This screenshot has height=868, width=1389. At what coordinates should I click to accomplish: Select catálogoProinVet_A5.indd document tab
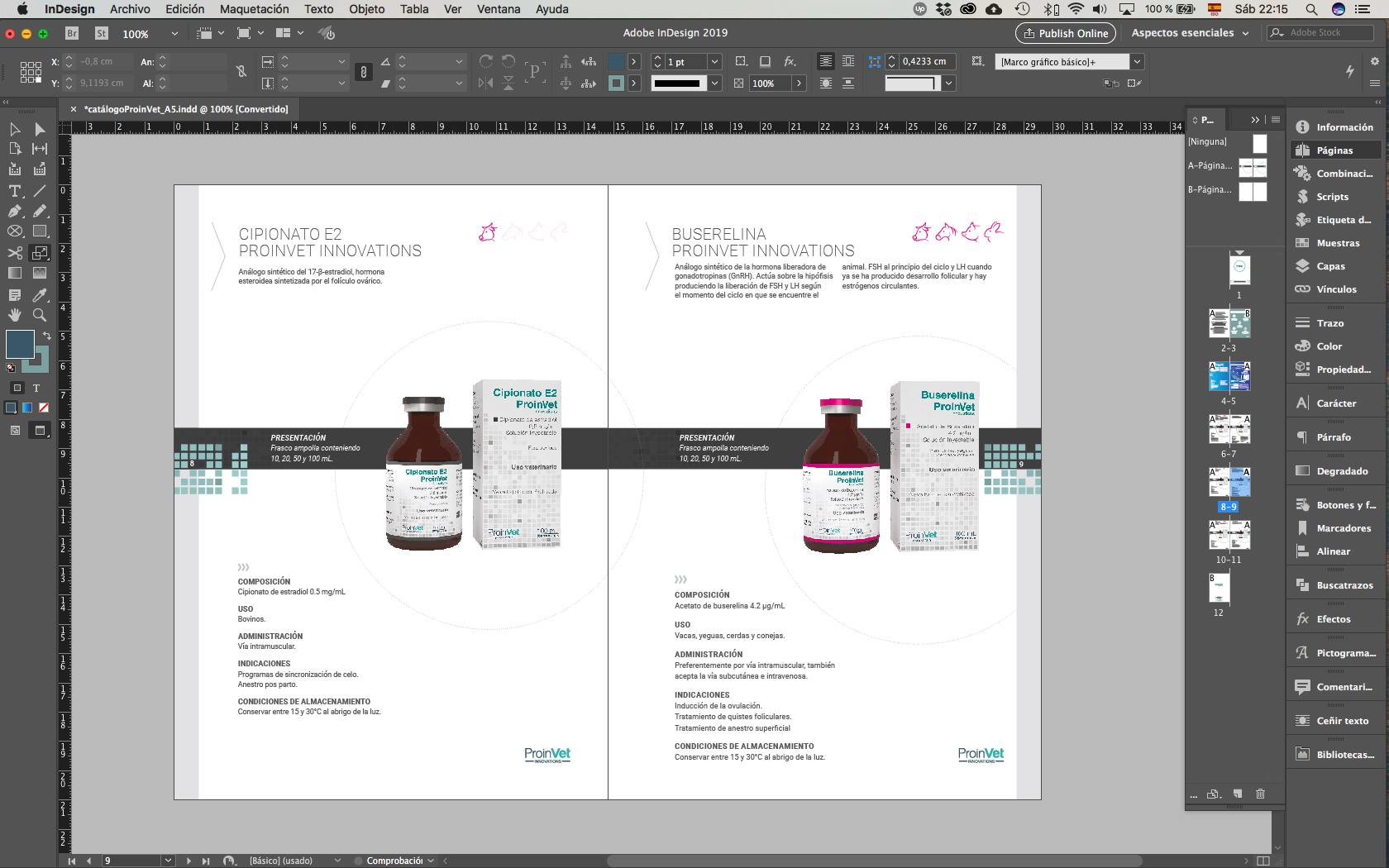coord(185,109)
